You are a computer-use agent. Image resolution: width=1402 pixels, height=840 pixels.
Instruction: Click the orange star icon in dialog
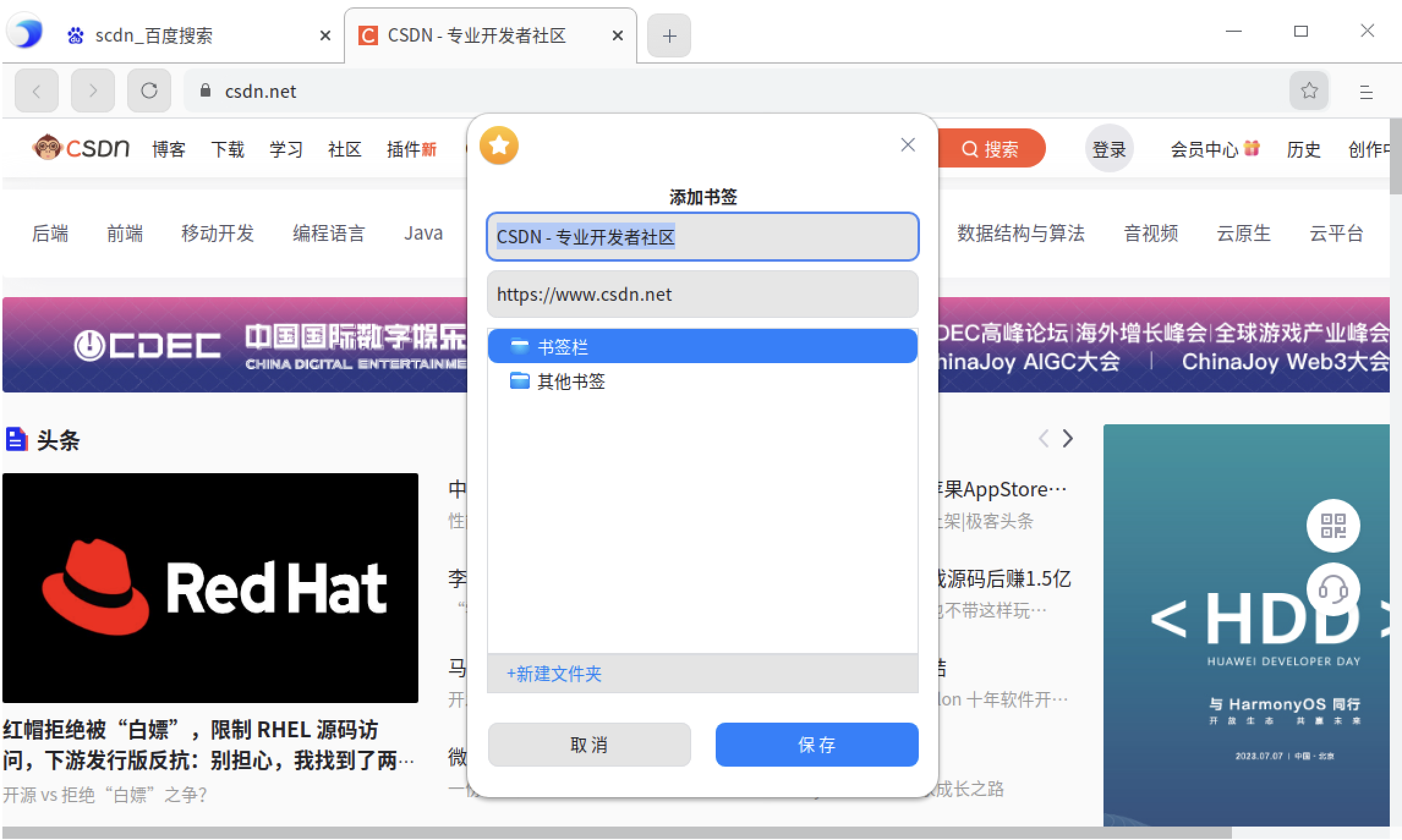(x=499, y=146)
